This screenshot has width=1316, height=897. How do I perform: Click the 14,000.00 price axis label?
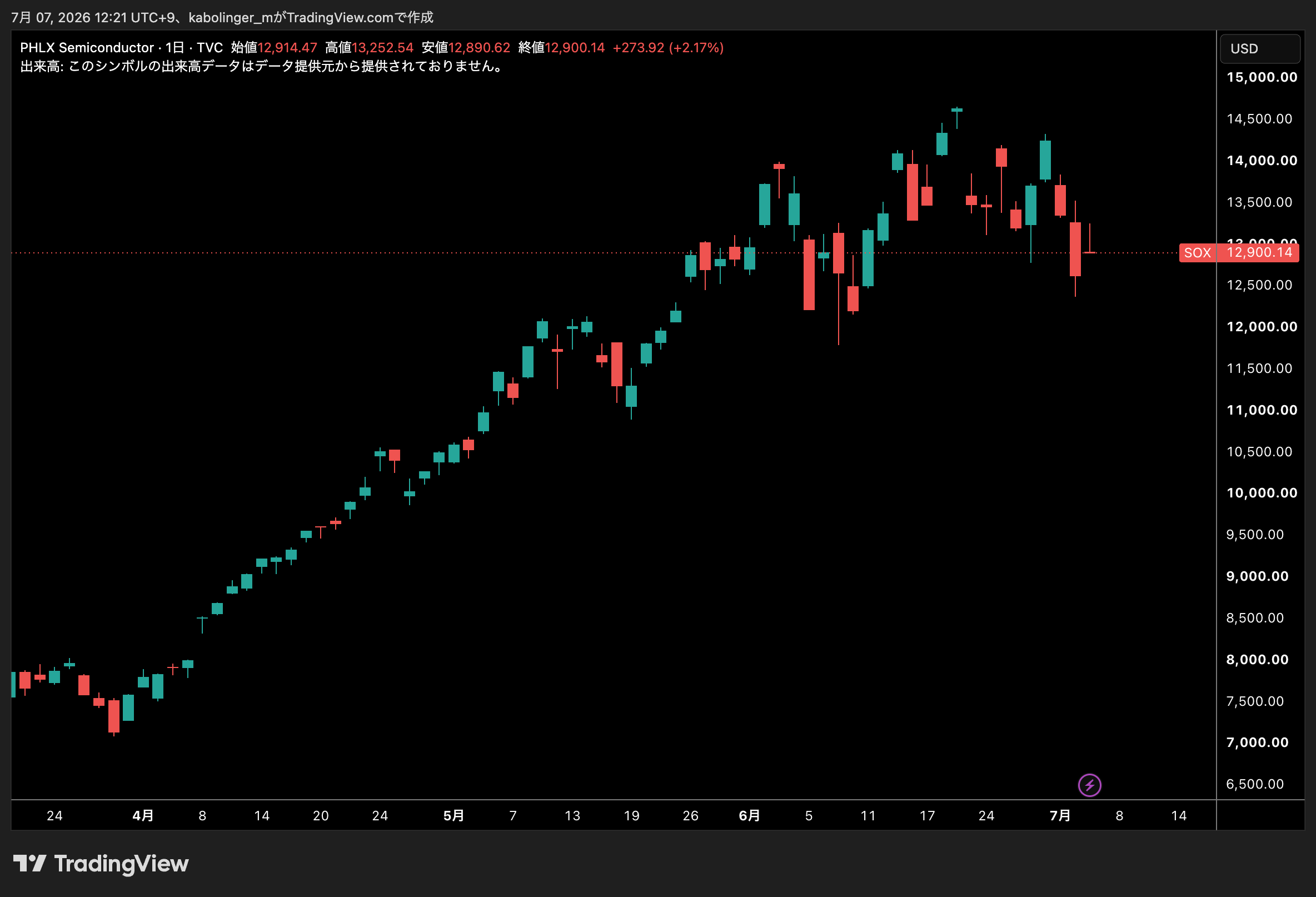pos(1262,160)
